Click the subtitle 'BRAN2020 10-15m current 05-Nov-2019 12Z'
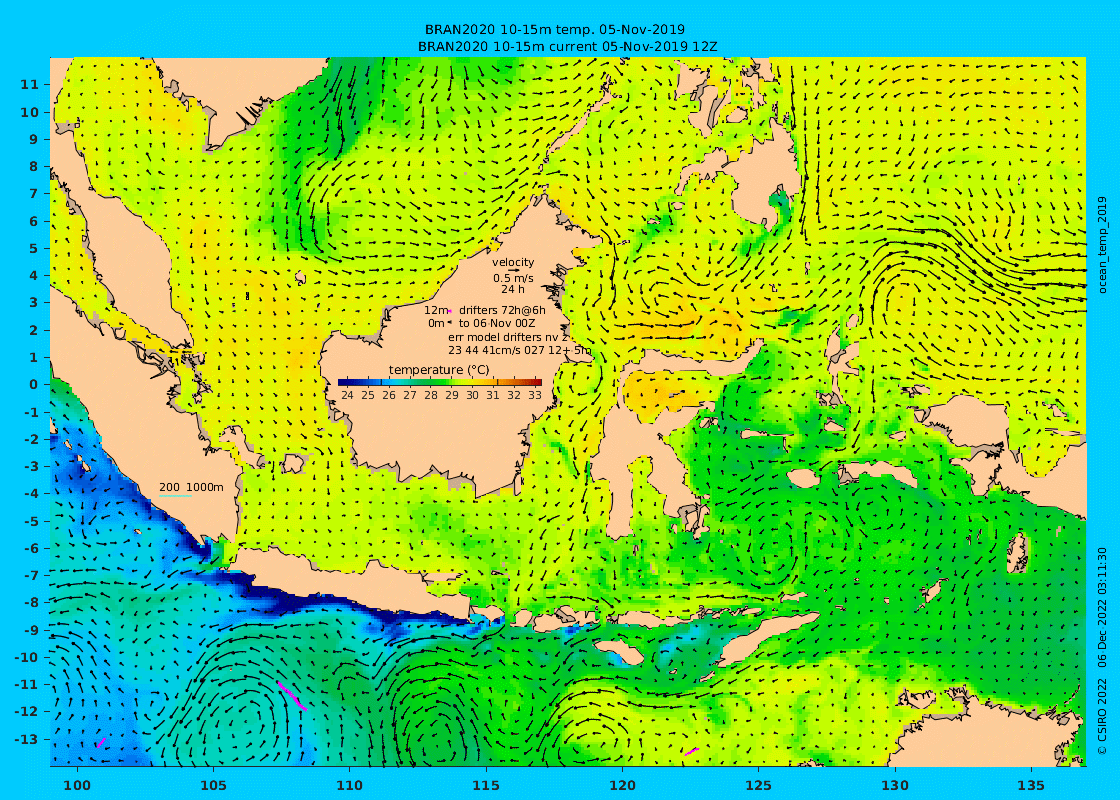 pyautogui.click(x=567, y=46)
